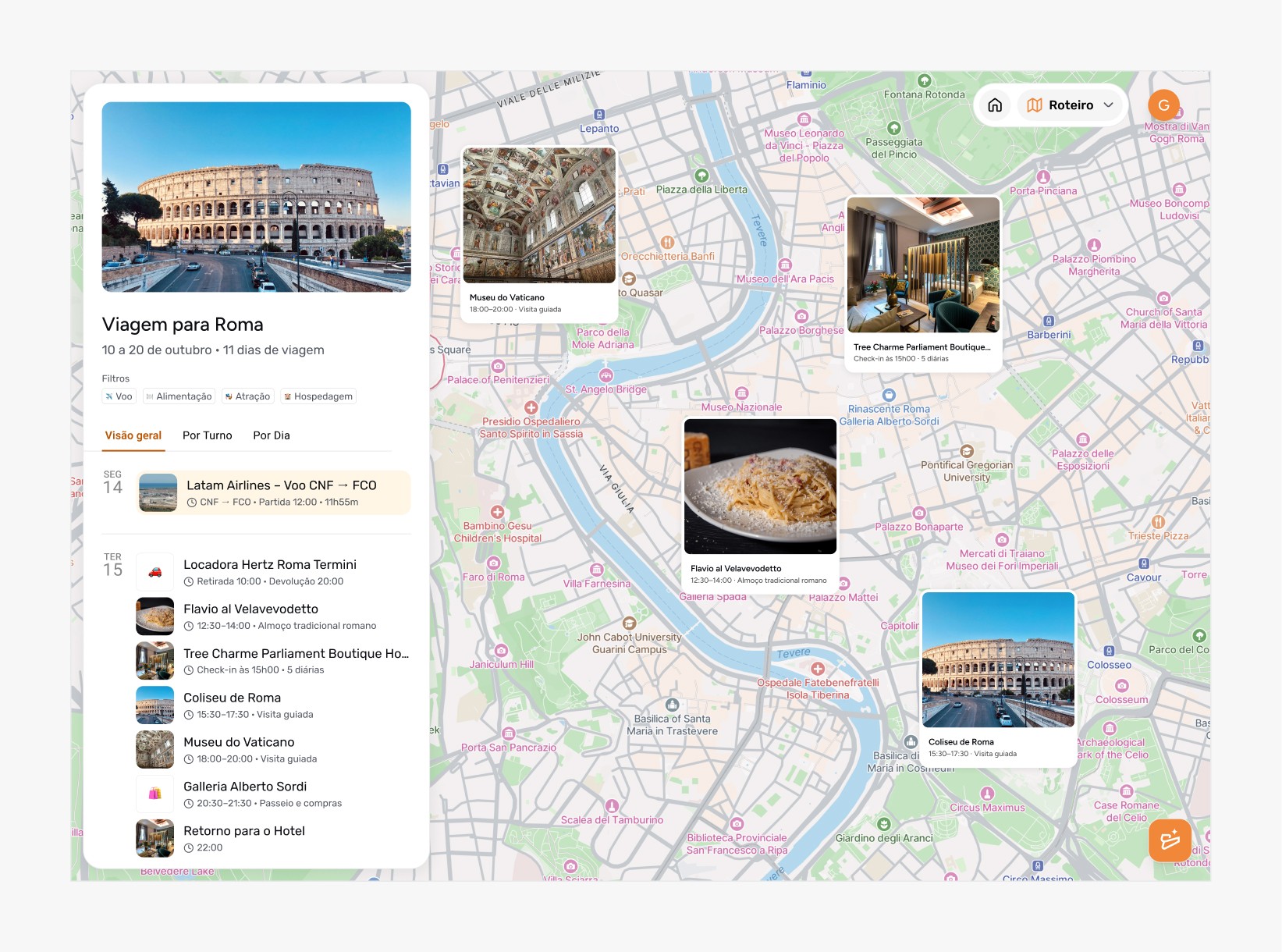
Task: Click the Flavio al Velavevodetto list thumbnail
Action: point(155,616)
